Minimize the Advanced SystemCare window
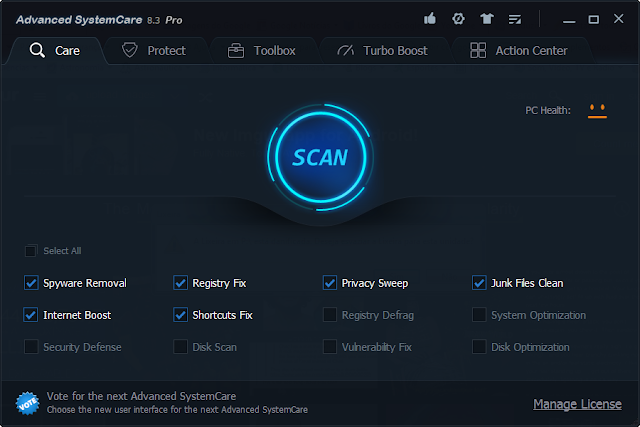640x427 pixels. 569,20
